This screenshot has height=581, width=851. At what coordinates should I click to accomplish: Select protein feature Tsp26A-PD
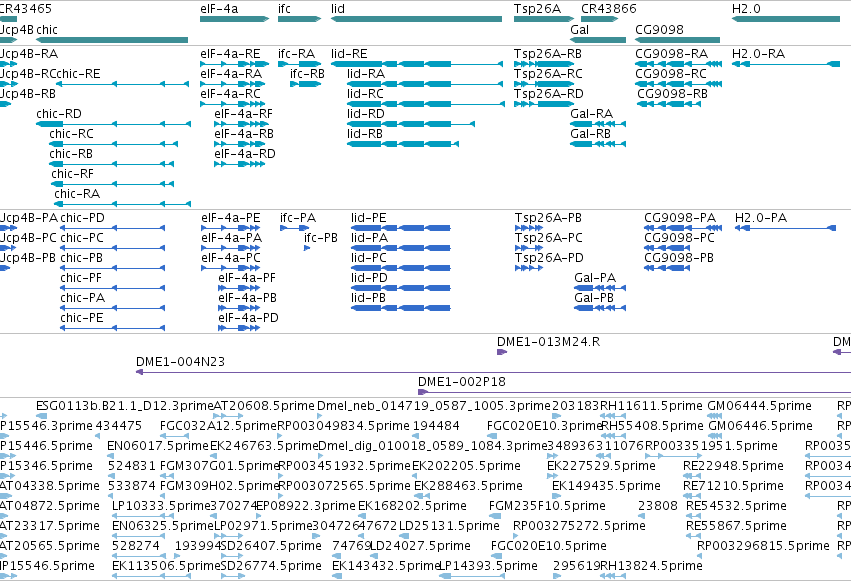tap(529, 269)
